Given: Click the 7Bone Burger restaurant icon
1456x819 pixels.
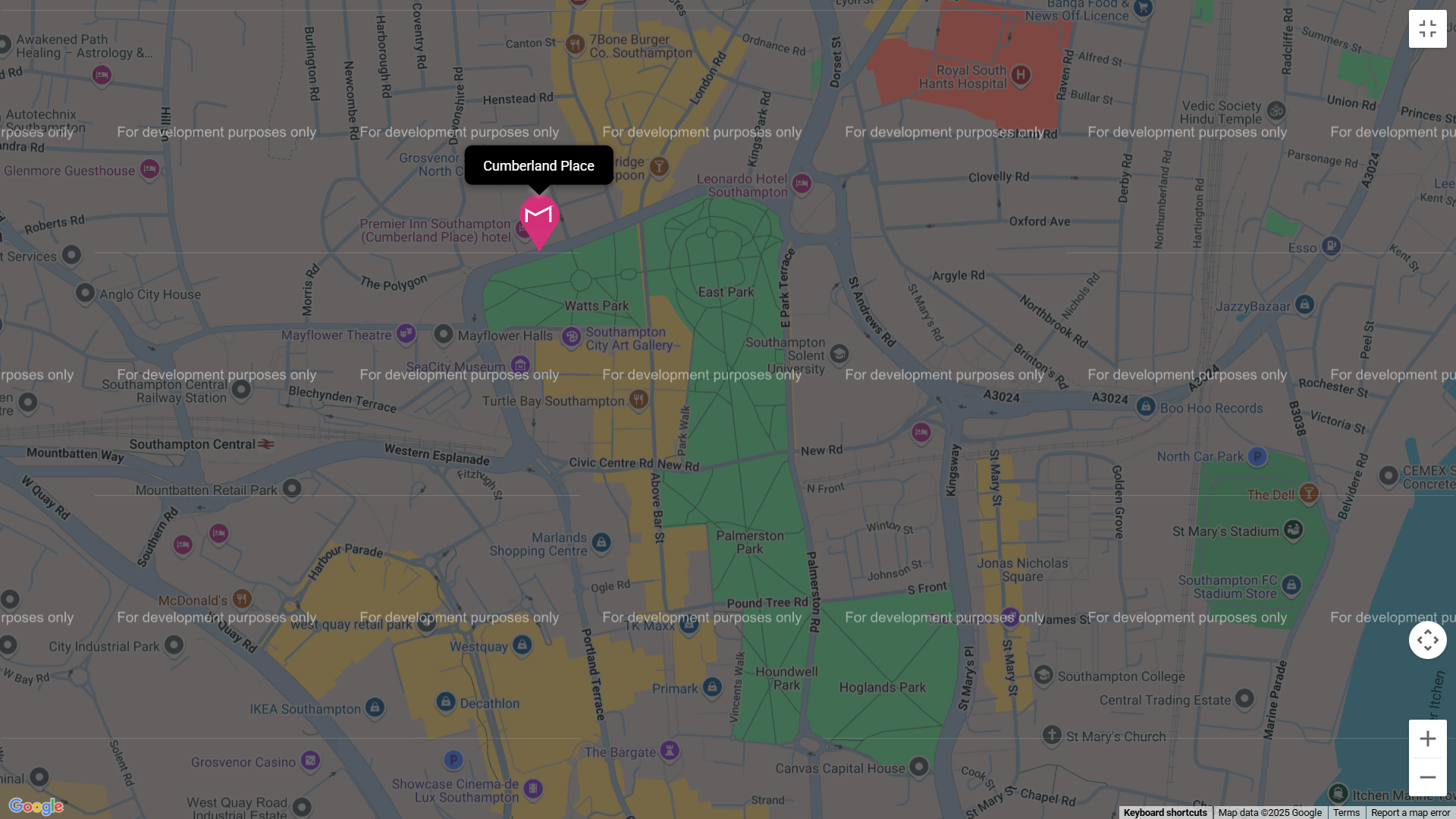Looking at the screenshot, I should pyautogui.click(x=575, y=44).
